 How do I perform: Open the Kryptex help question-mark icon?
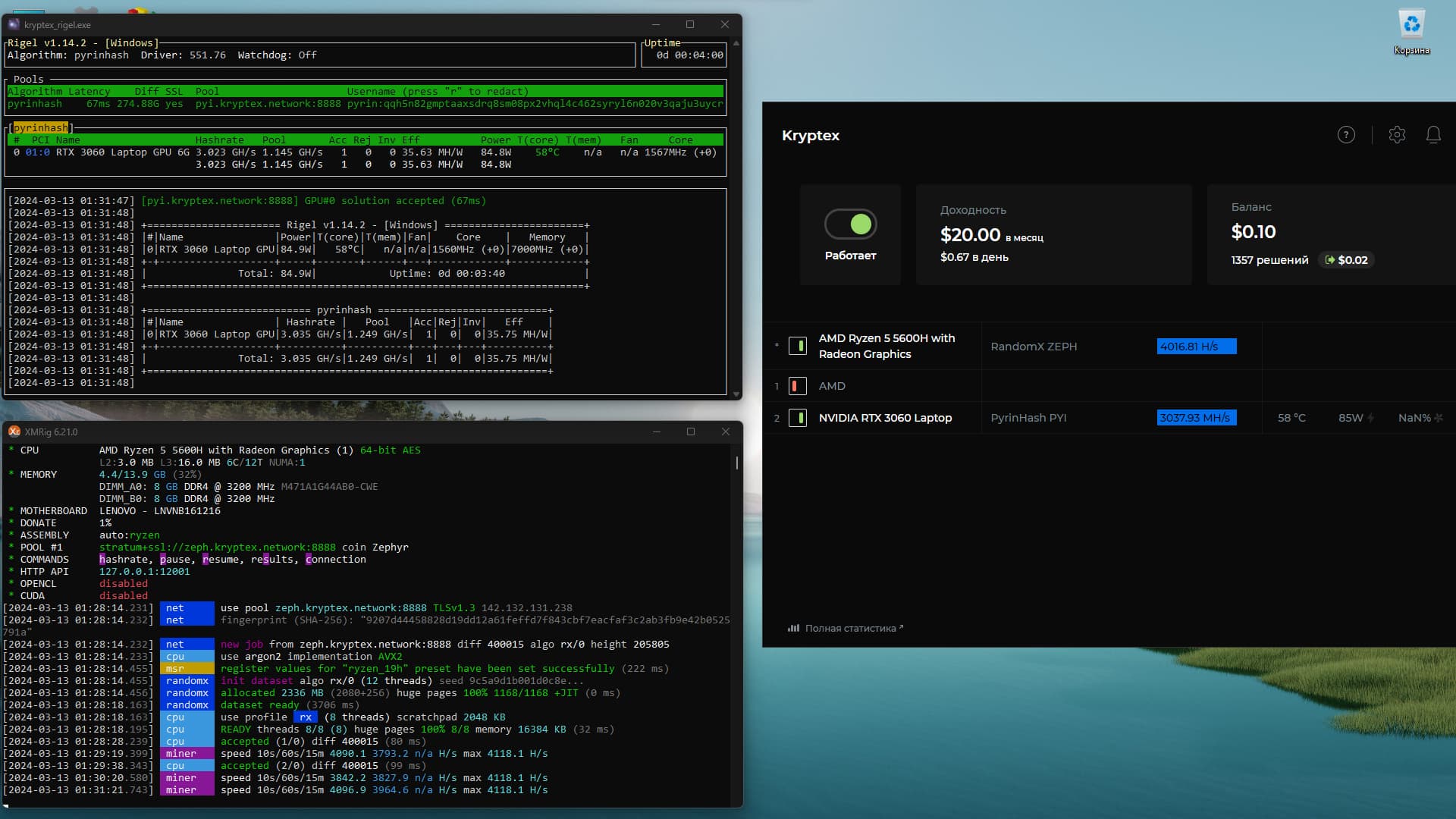pyautogui.click(x=1346, y=135)
